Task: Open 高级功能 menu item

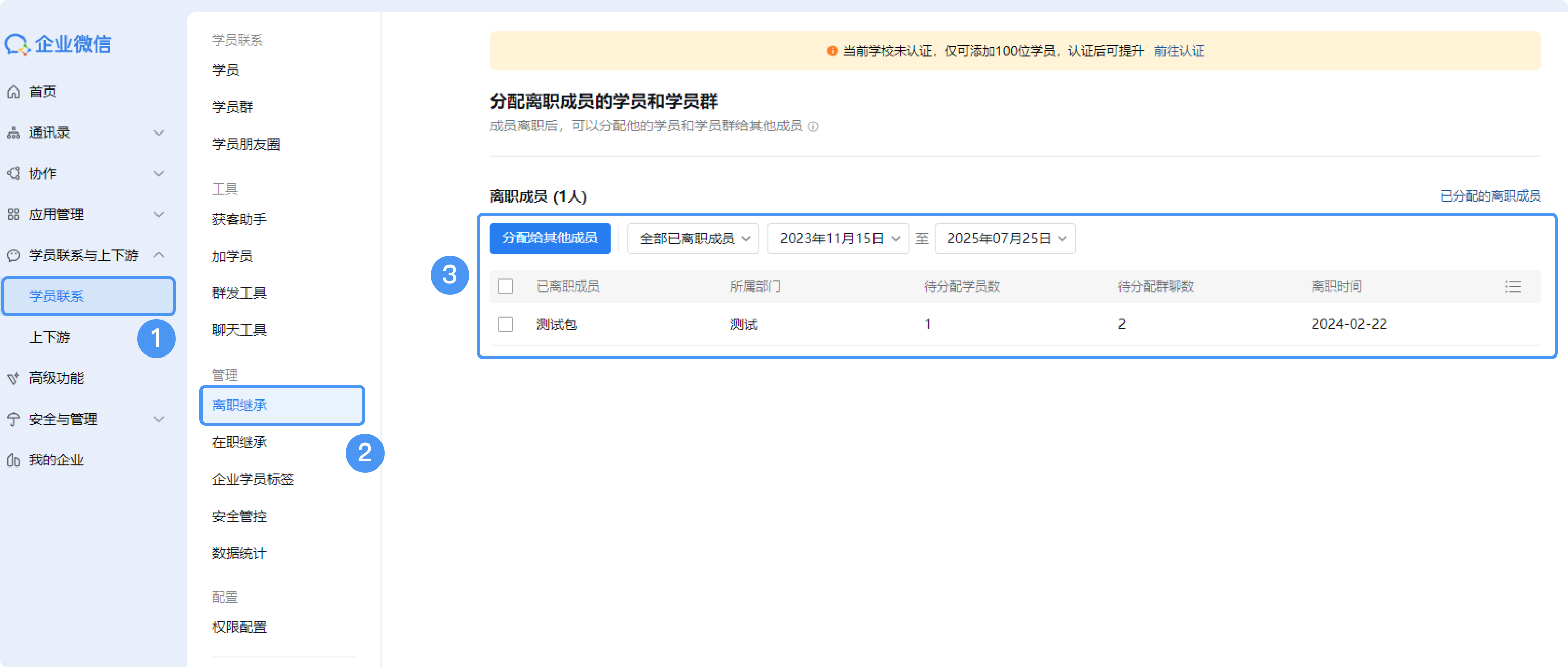Action: tap(57, 378)
